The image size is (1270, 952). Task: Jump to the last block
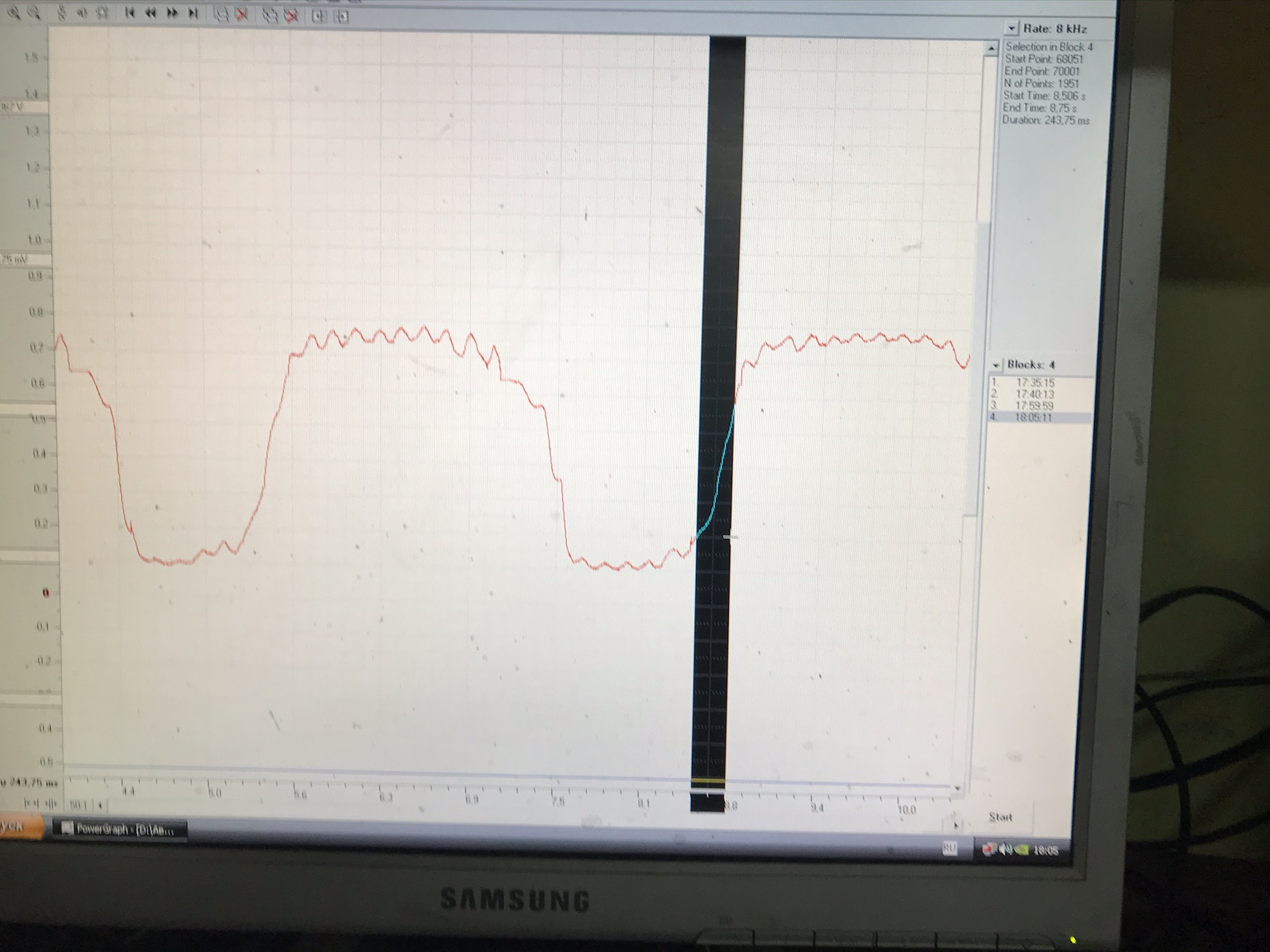193,13
